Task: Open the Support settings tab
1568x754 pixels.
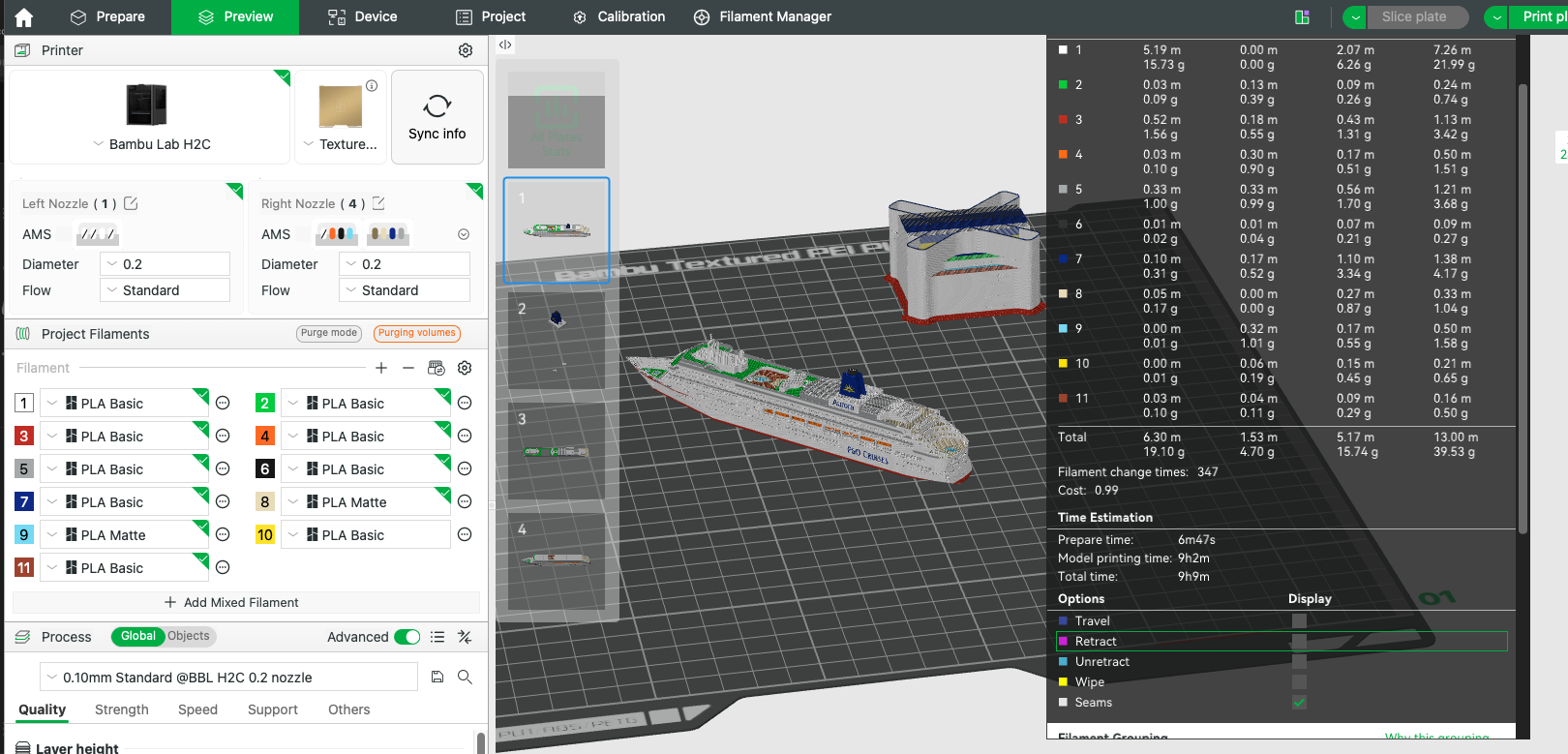Action: pyautogui.click(x=273, y=709)
